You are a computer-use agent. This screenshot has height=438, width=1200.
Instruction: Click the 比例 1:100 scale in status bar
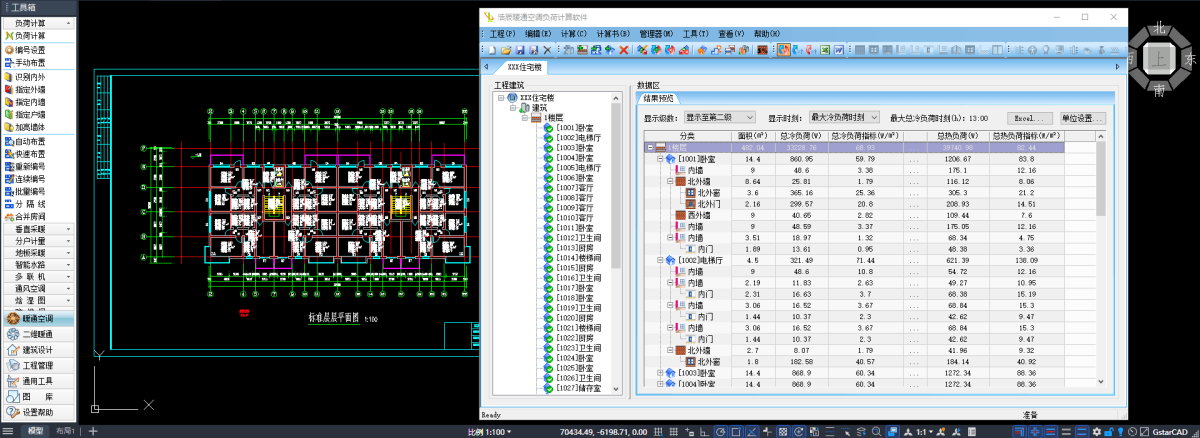coord(488,432)
